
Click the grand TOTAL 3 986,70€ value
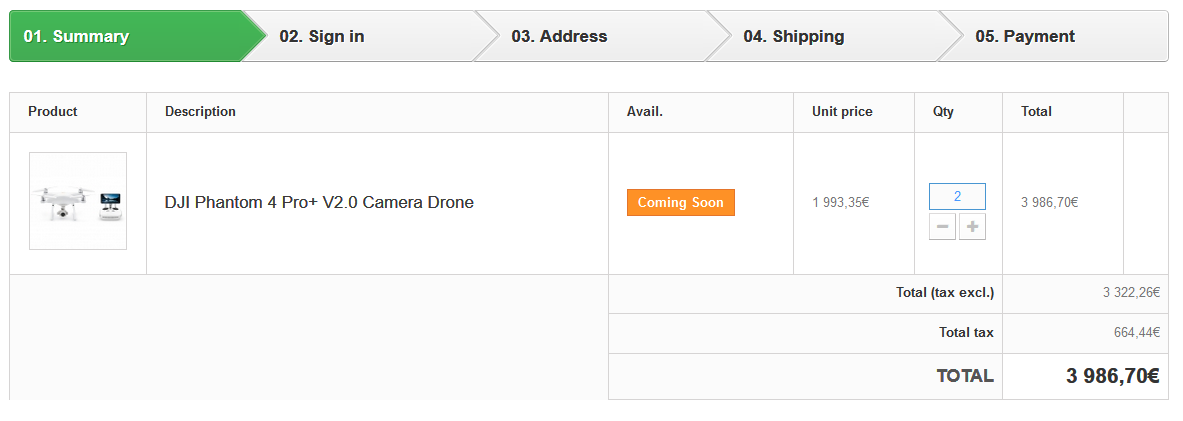(x=1113, y=376)
